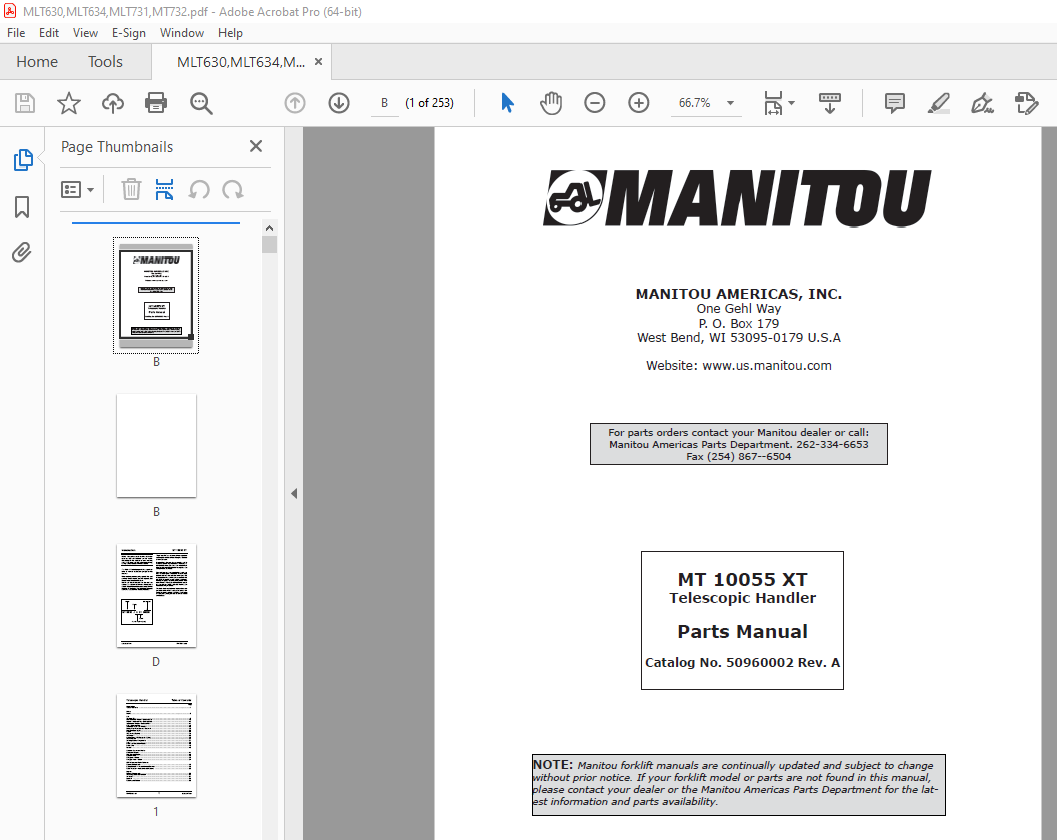Viewport: 1057px width, 840px height.
Task: Collapse the navigation pane with divider arrow
Action: pyautogui.click(x=294, y=493)
